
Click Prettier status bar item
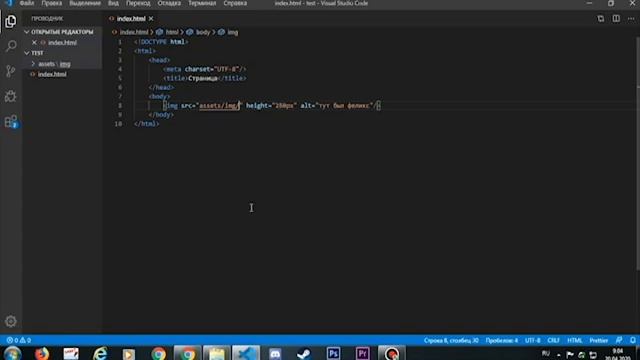[599, 340]
